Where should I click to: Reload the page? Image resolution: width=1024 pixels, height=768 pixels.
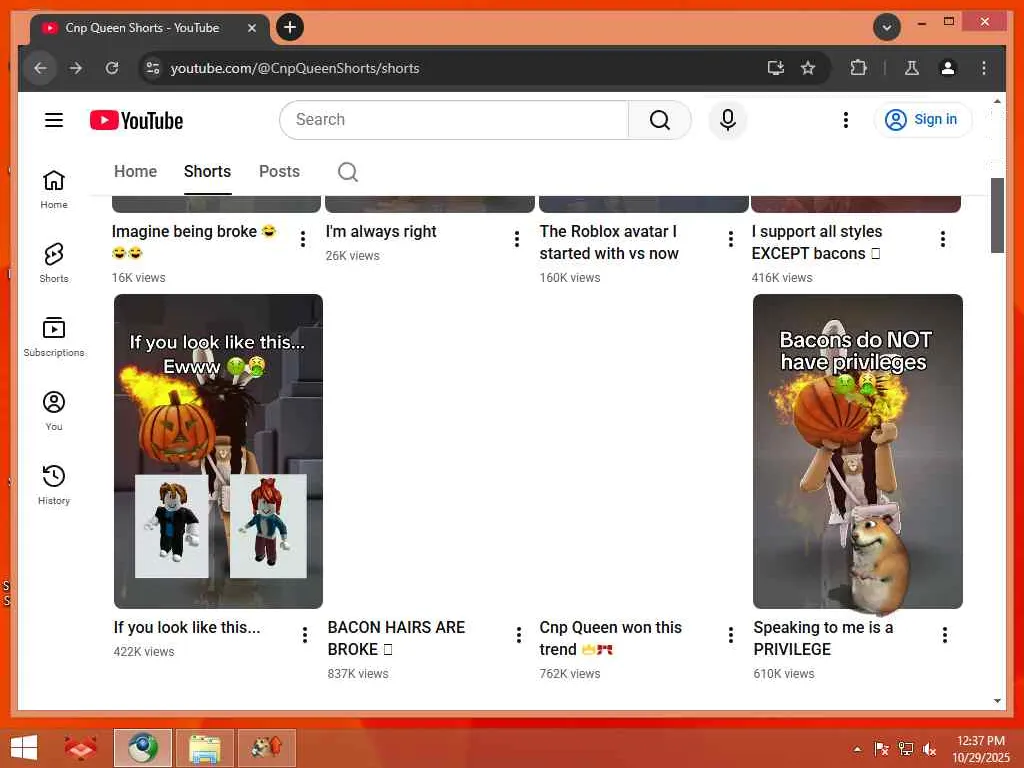[x=112, y=68]
